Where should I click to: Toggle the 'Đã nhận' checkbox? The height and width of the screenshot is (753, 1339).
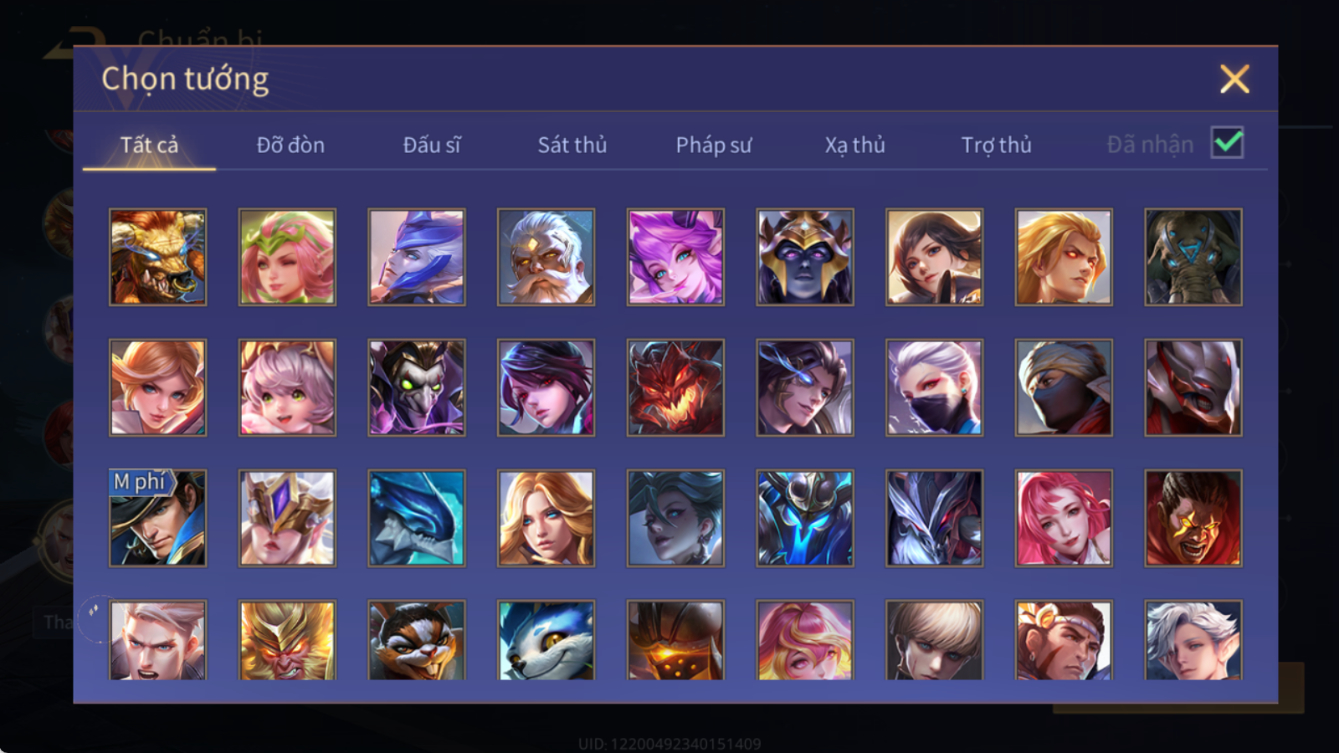(1227, 143)
